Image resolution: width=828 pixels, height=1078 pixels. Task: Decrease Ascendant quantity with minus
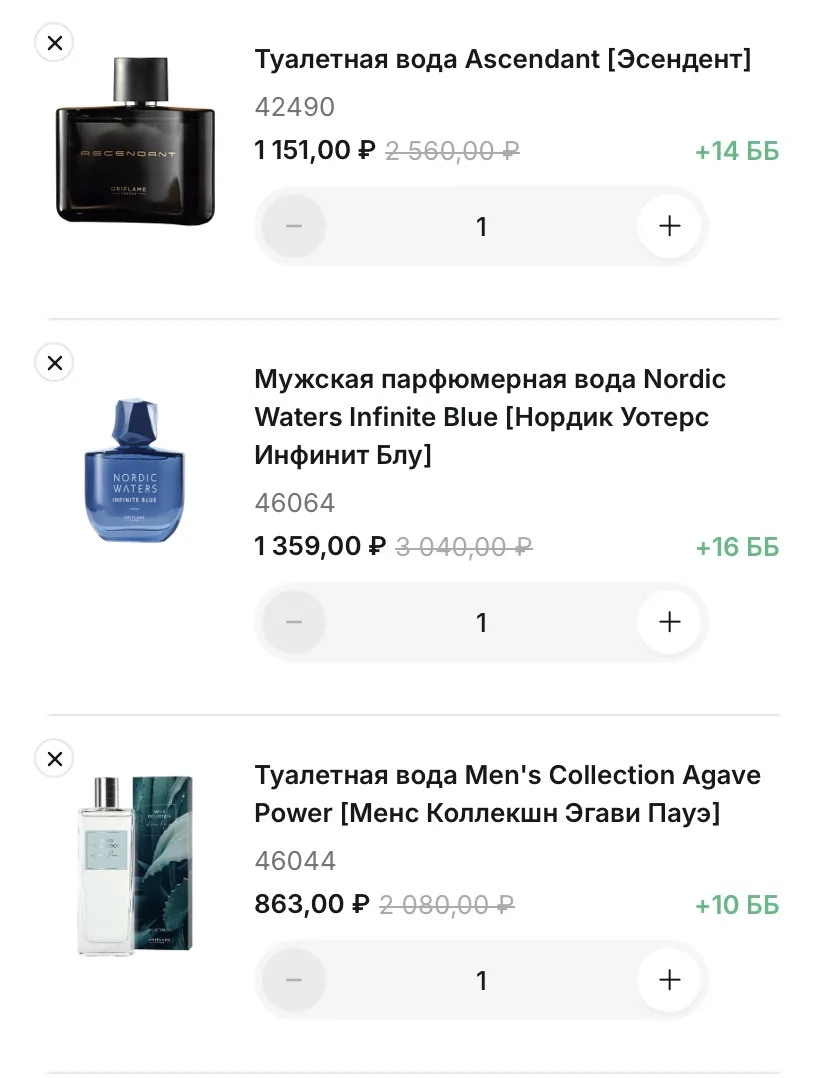click(294, 226)
